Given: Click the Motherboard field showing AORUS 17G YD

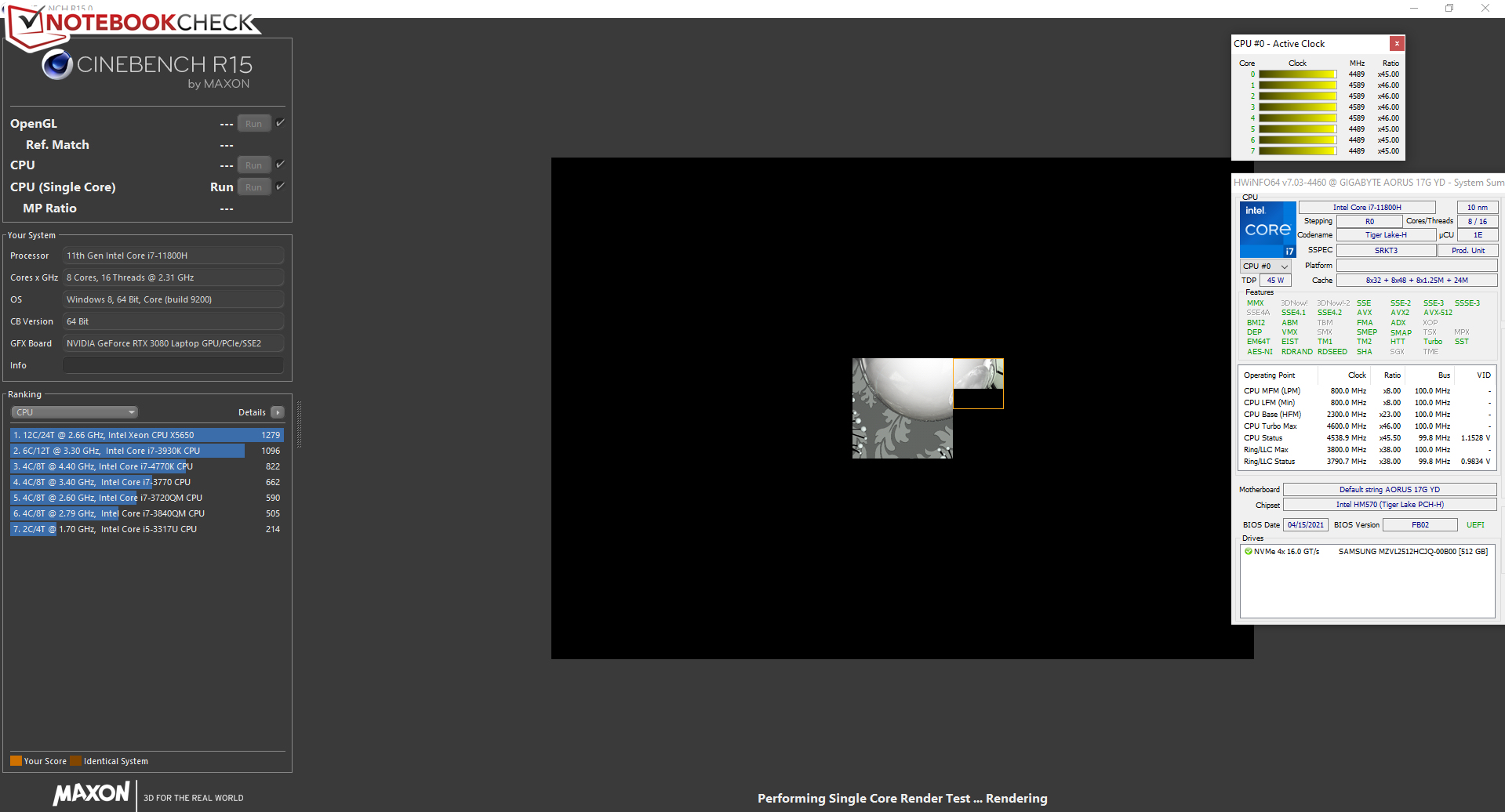Looking at the screenshot, I should click(x=1390, y=490).
